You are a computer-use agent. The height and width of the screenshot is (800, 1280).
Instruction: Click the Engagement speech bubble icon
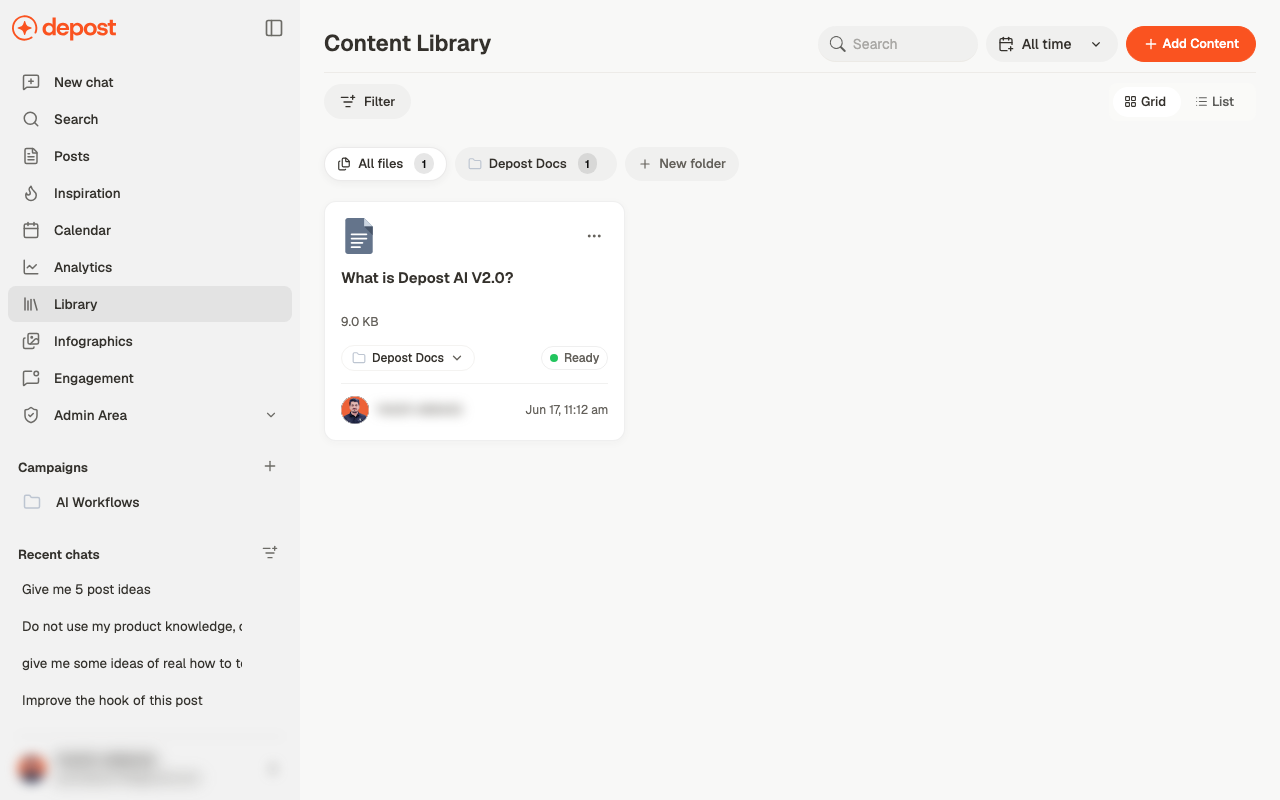pos(31,378)
